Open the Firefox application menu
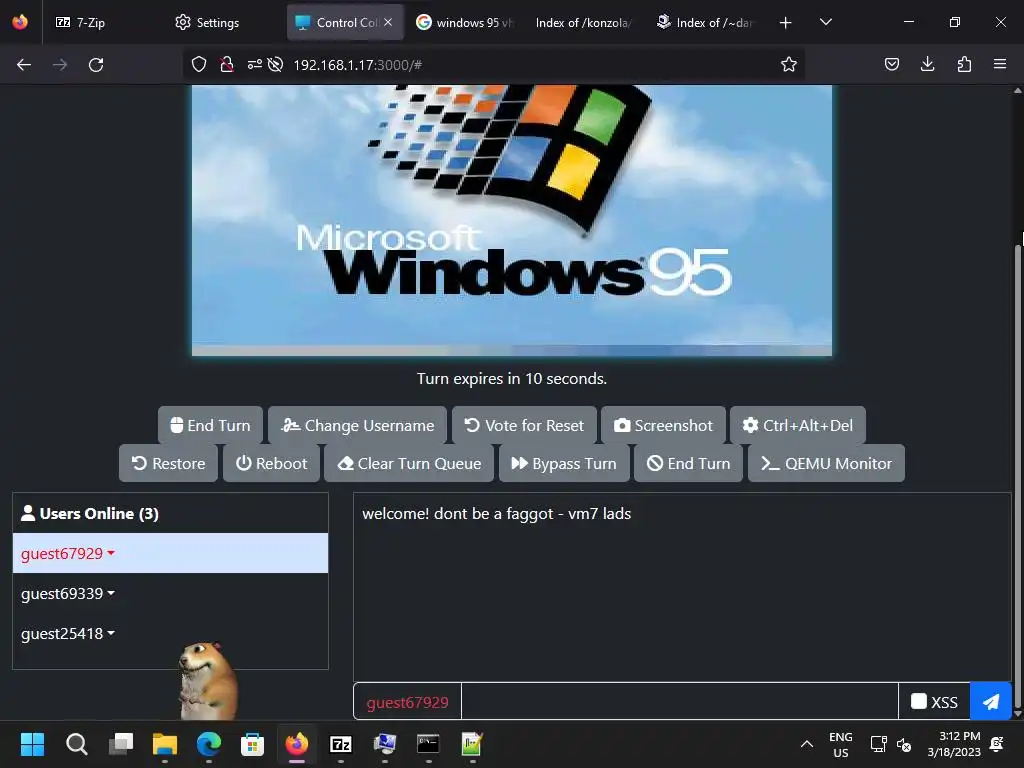 pyautogui.click(x=1000, y=65)
